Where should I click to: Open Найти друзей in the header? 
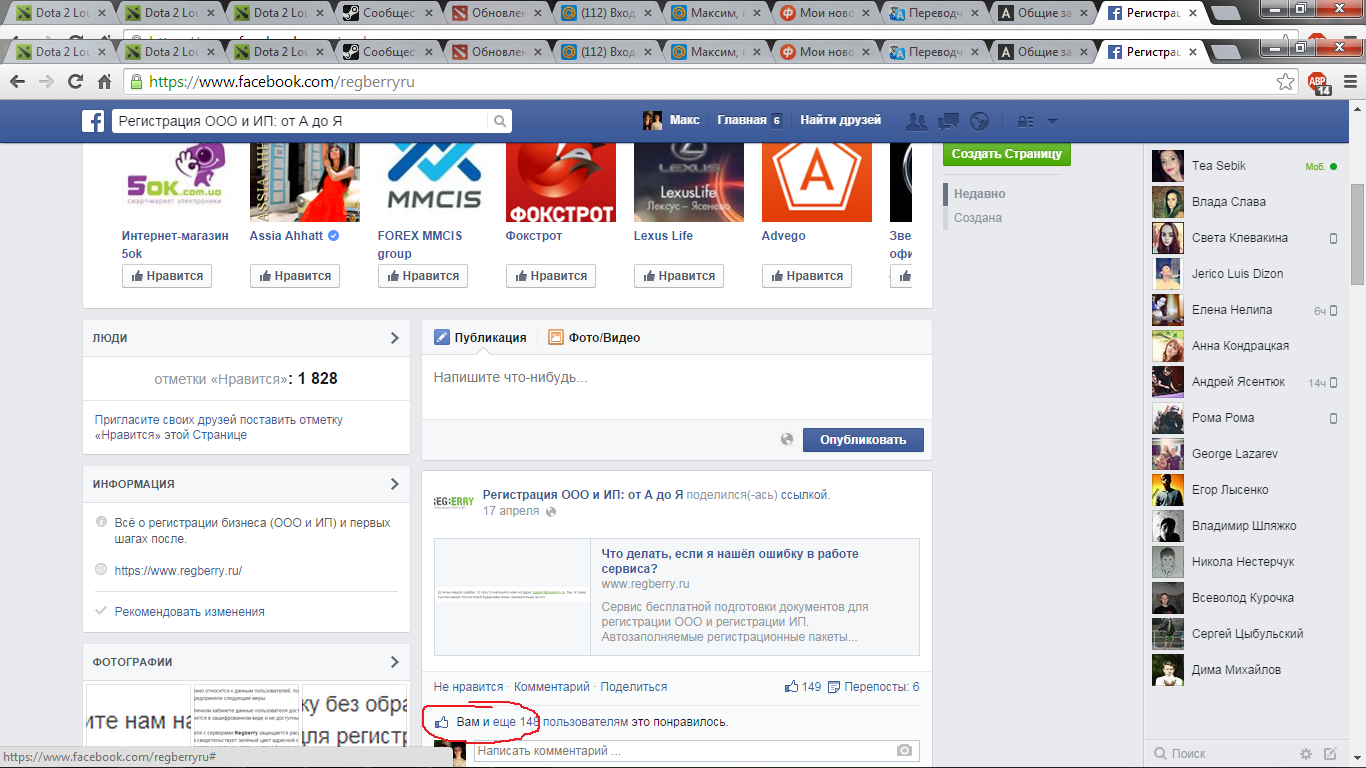[841, 120]
